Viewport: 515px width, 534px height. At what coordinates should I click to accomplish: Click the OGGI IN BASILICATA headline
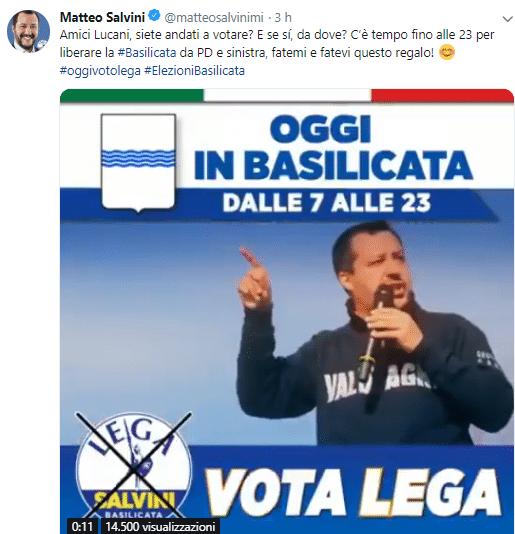(x=333, y=148)
